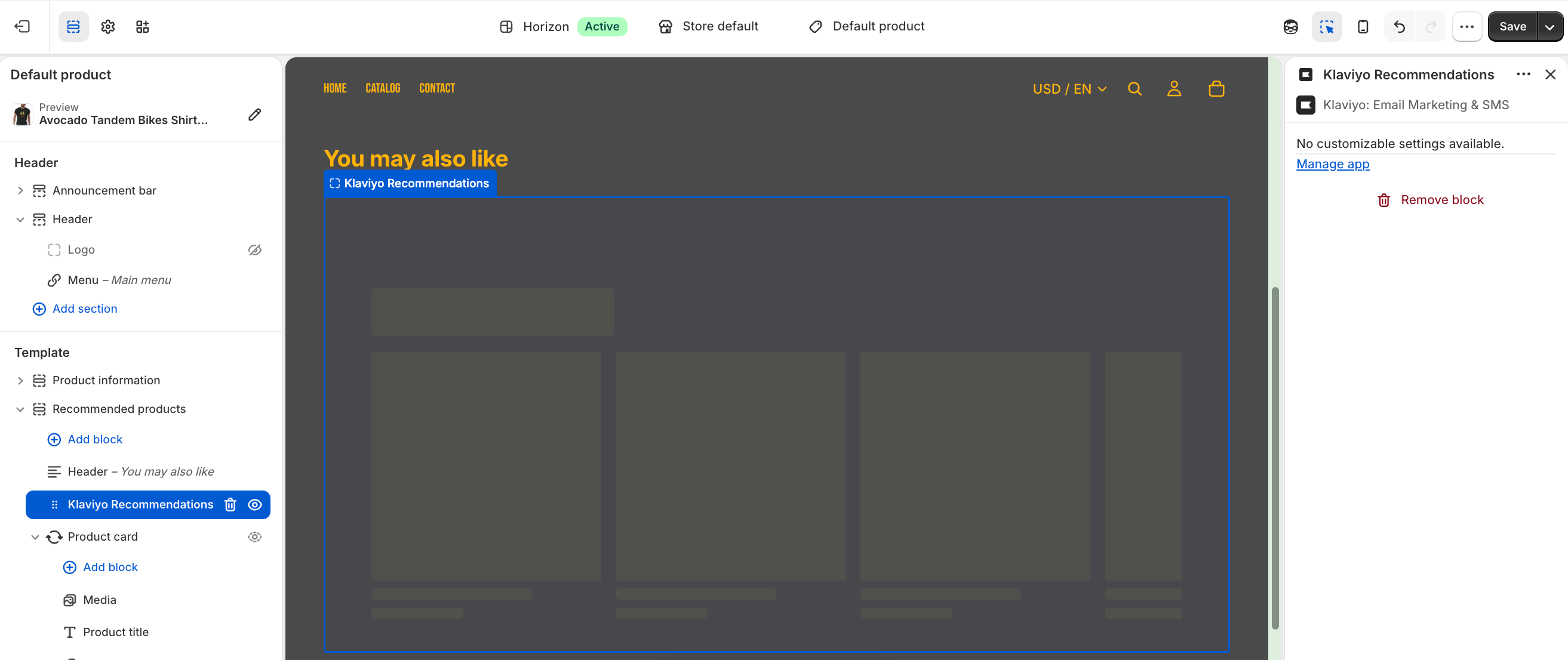1568x660 pixels.
Task: Select the Product title block
Action: (x=116, y=632)
